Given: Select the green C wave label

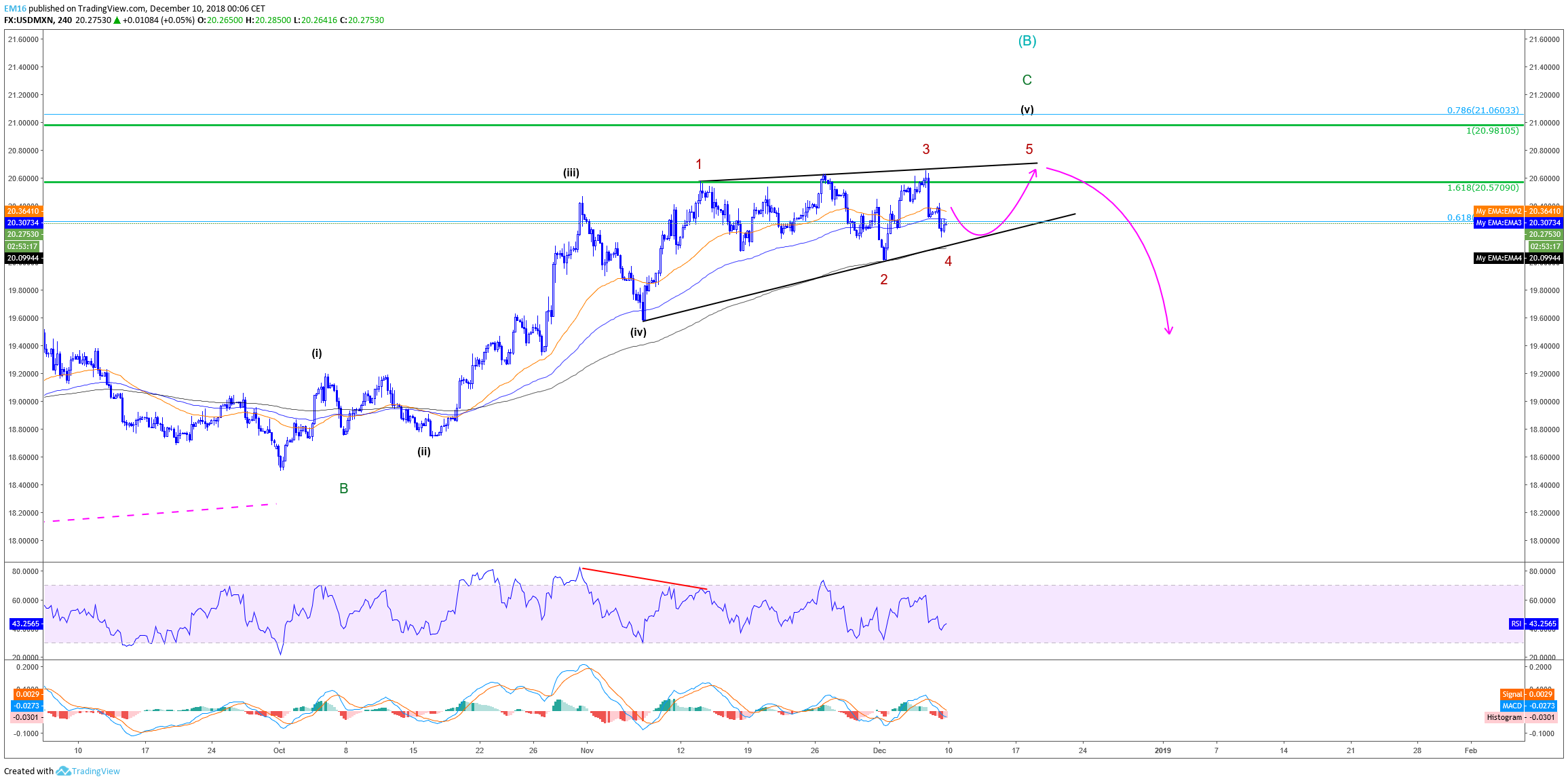Looking at the screenshot, I should 1027,80.
